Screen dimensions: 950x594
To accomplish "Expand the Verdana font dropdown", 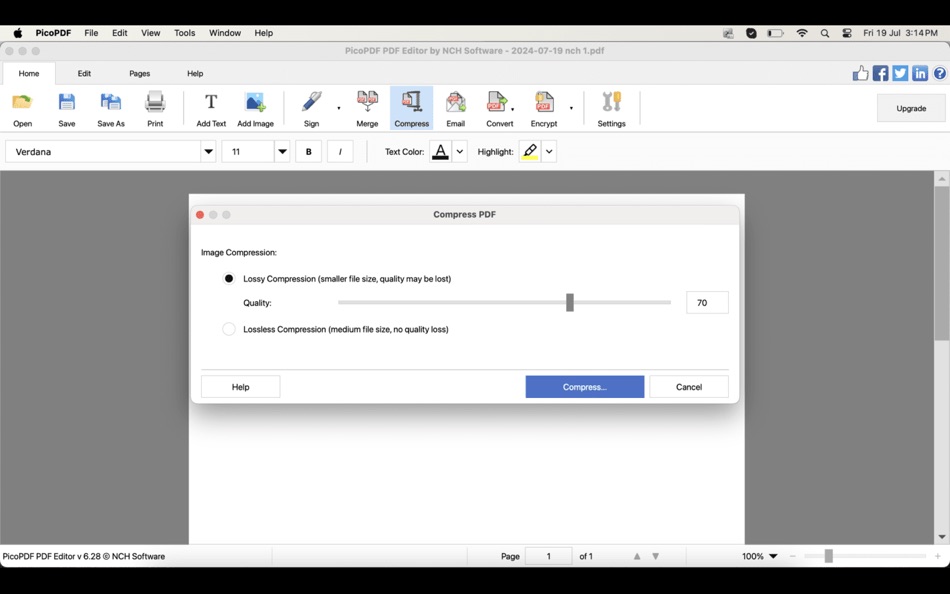I will pos(208,152).
